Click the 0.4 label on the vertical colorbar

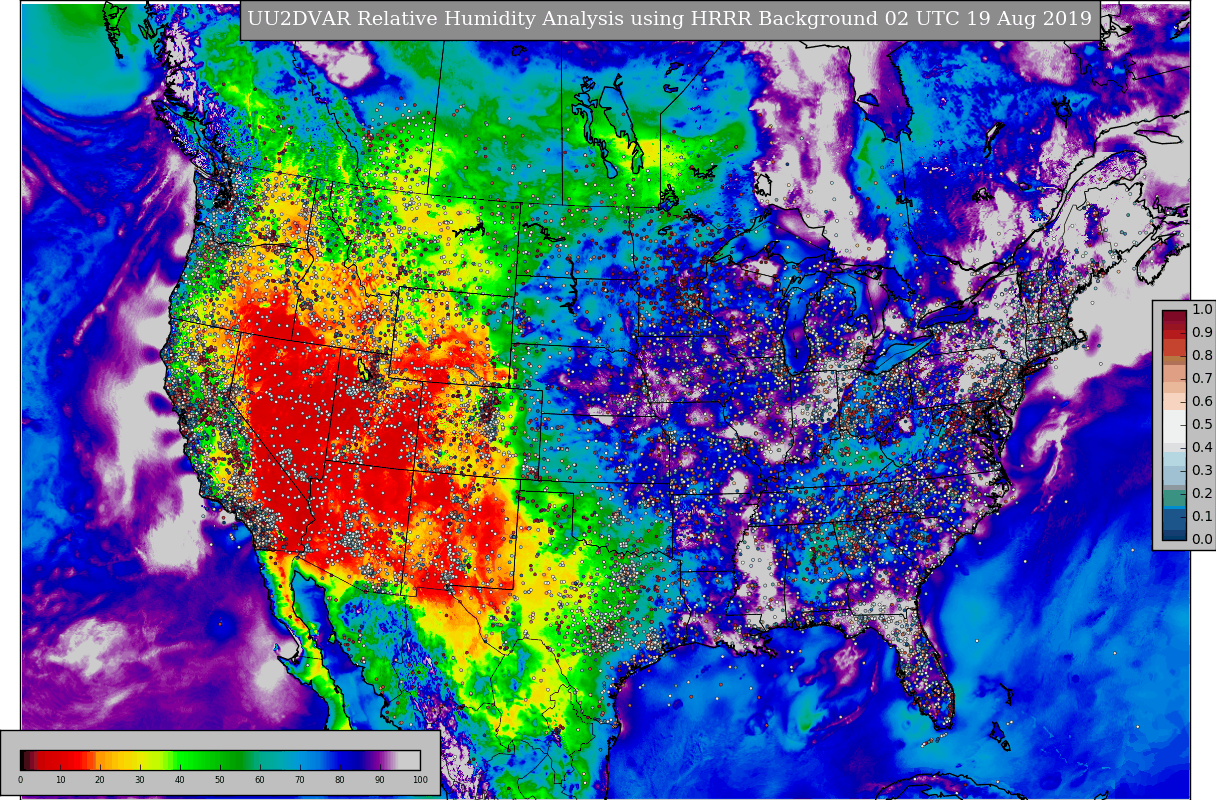(1202, 448)
